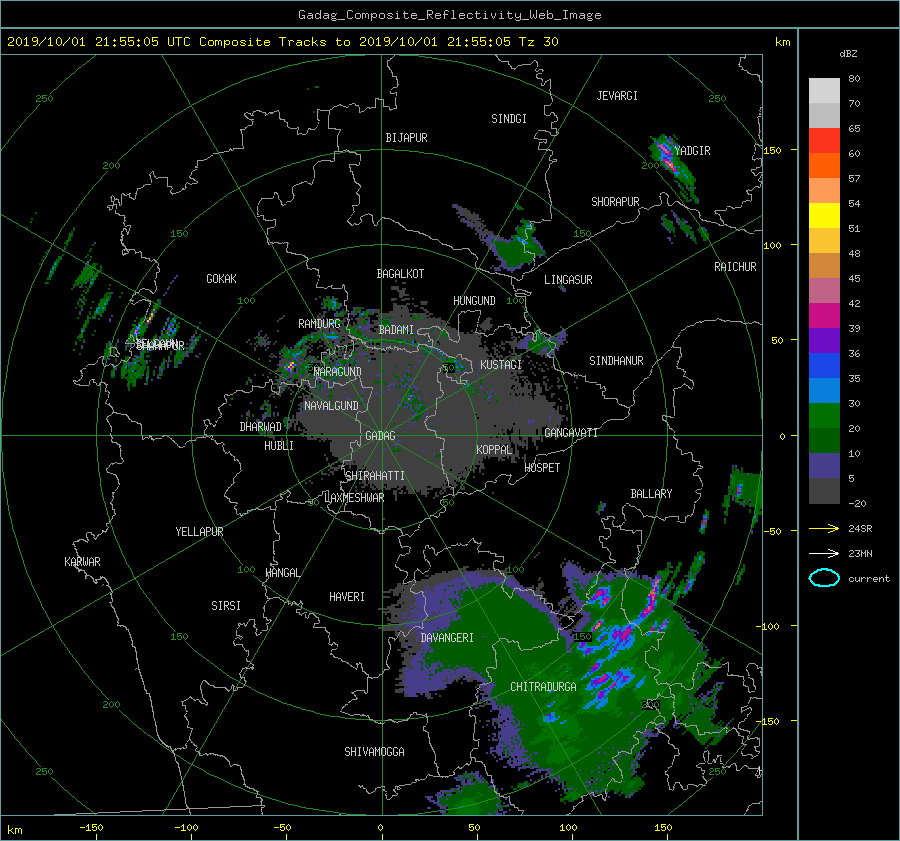Click the SHIVAMOGGA city label
The height and width of the screenshot is (841, 900).
coord(374,751)
